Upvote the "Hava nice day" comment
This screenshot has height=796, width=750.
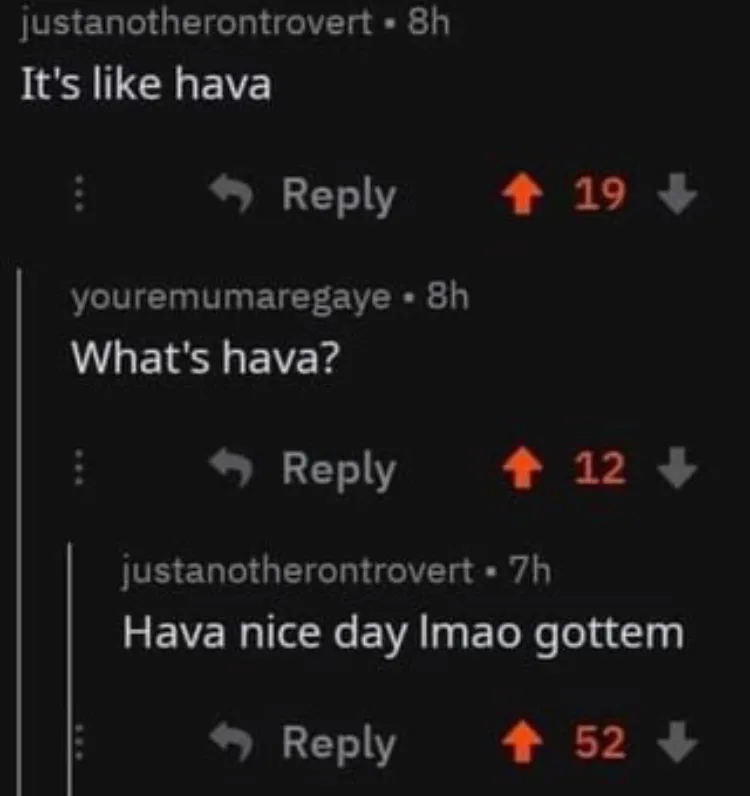point(522,742)
